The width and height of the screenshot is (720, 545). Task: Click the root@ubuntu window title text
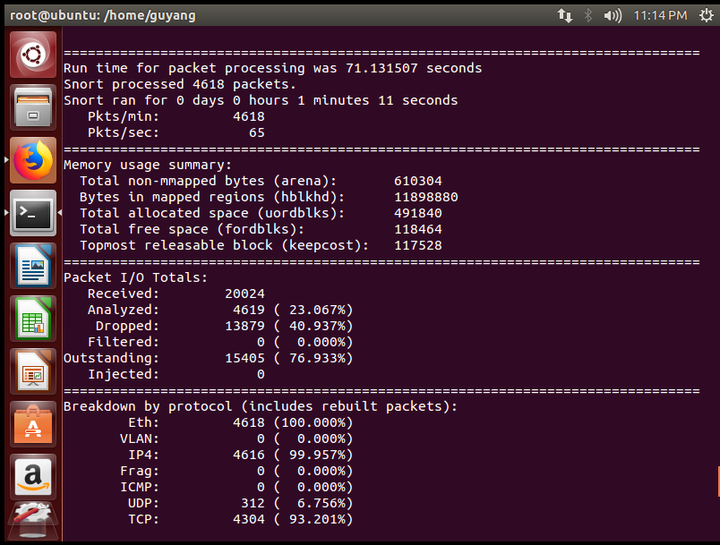103,16
